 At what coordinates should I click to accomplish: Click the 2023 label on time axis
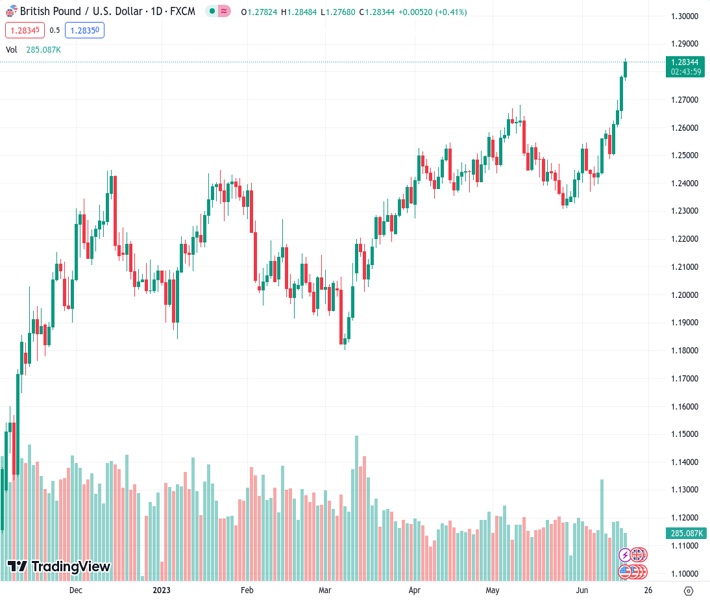(163, 591)
